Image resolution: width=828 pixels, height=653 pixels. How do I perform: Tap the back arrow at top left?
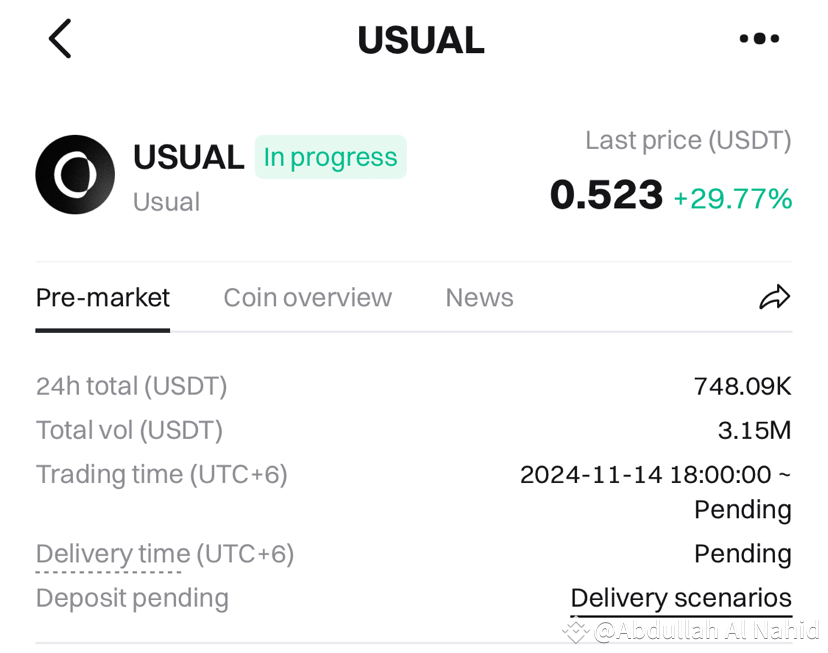click(x=59, y=38)
